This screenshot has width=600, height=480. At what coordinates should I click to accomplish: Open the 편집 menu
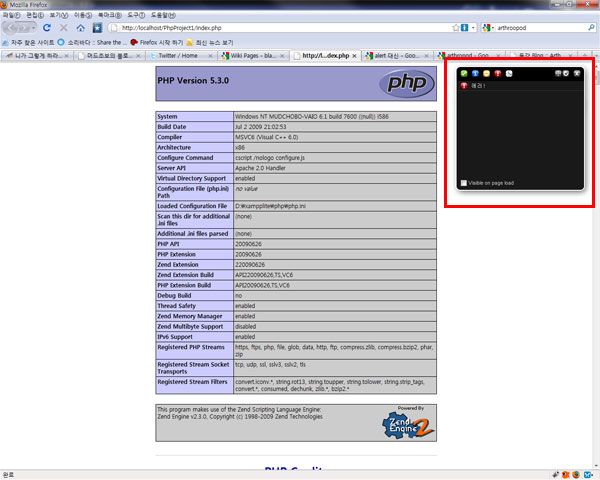[x=35, y=15]
